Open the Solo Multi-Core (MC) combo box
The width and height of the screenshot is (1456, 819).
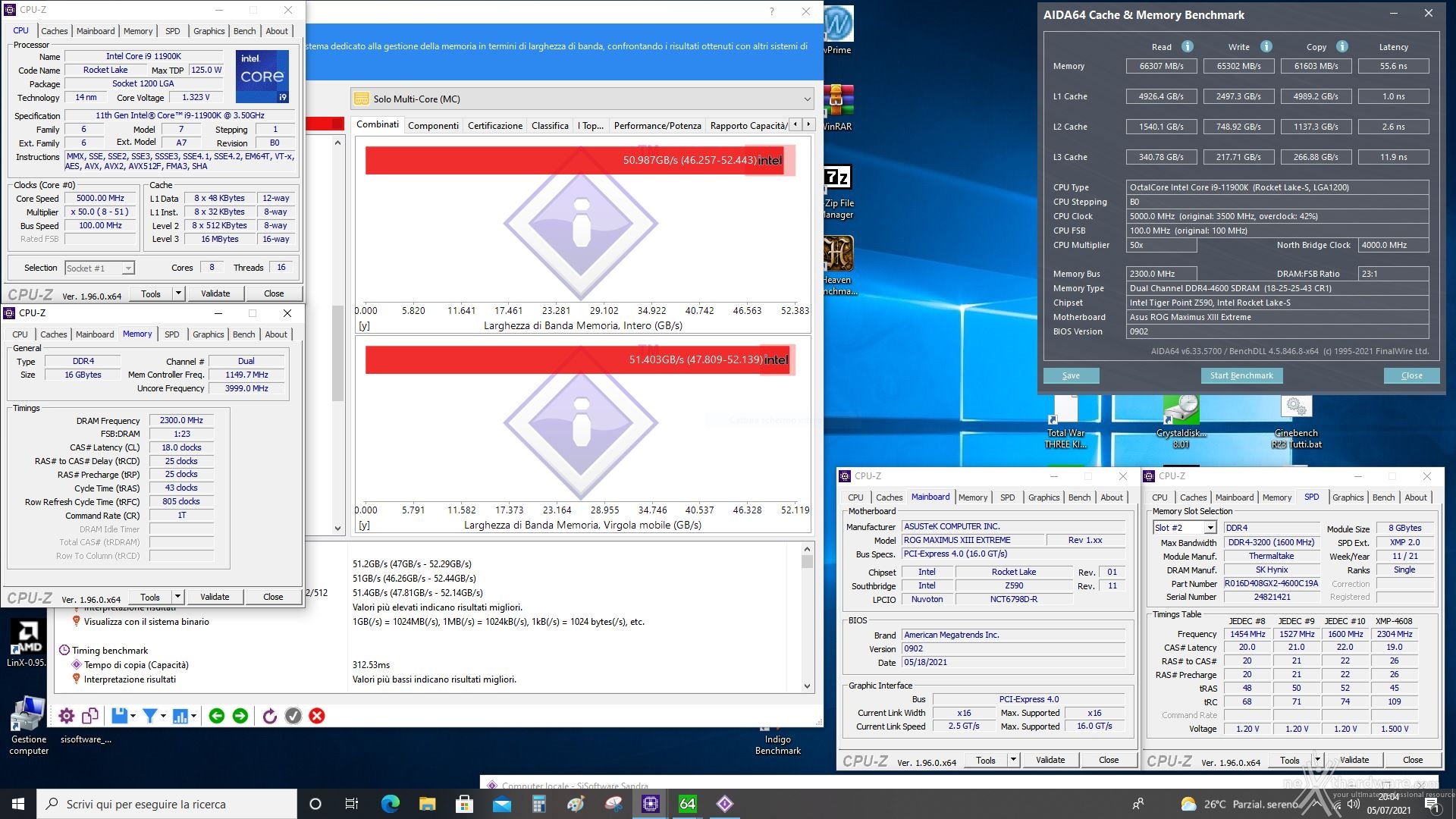click(x=582, y=99)
